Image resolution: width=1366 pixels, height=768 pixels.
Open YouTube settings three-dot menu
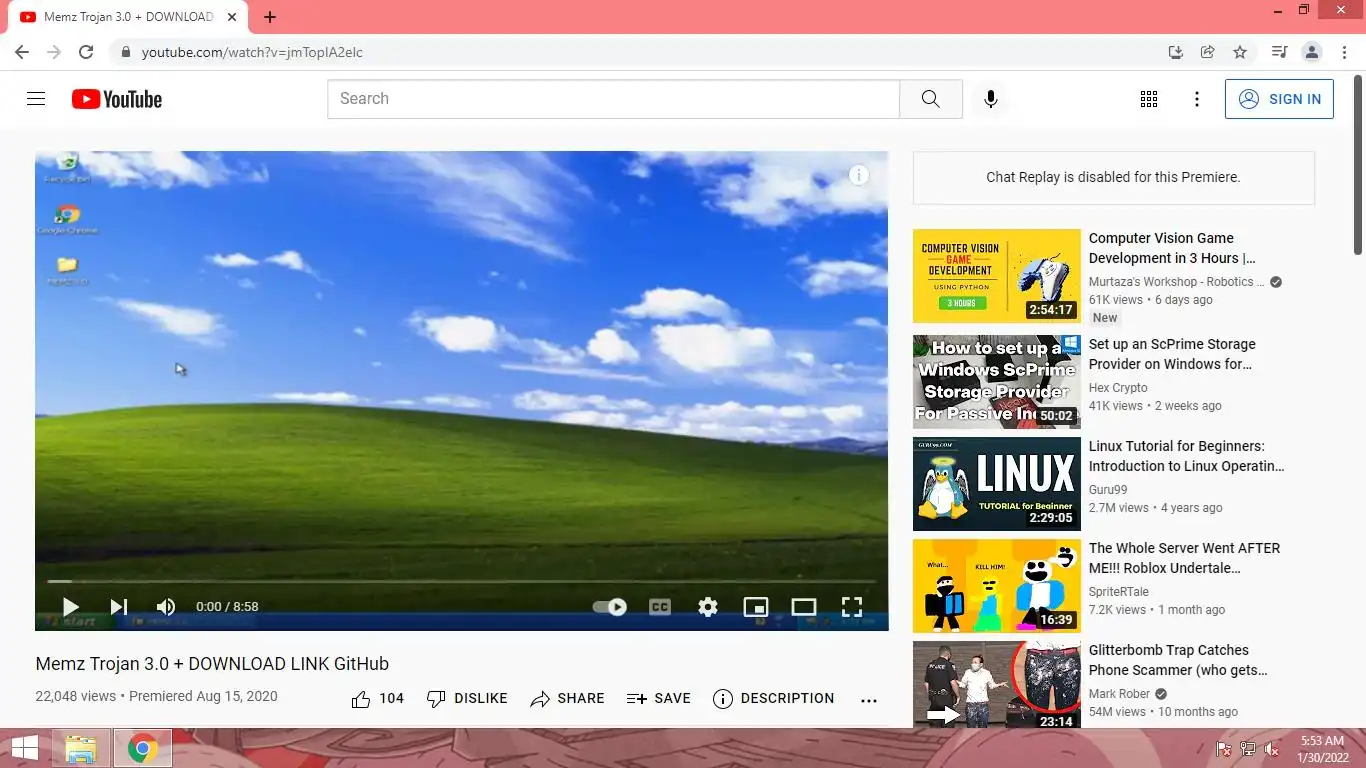point(1197,99)
